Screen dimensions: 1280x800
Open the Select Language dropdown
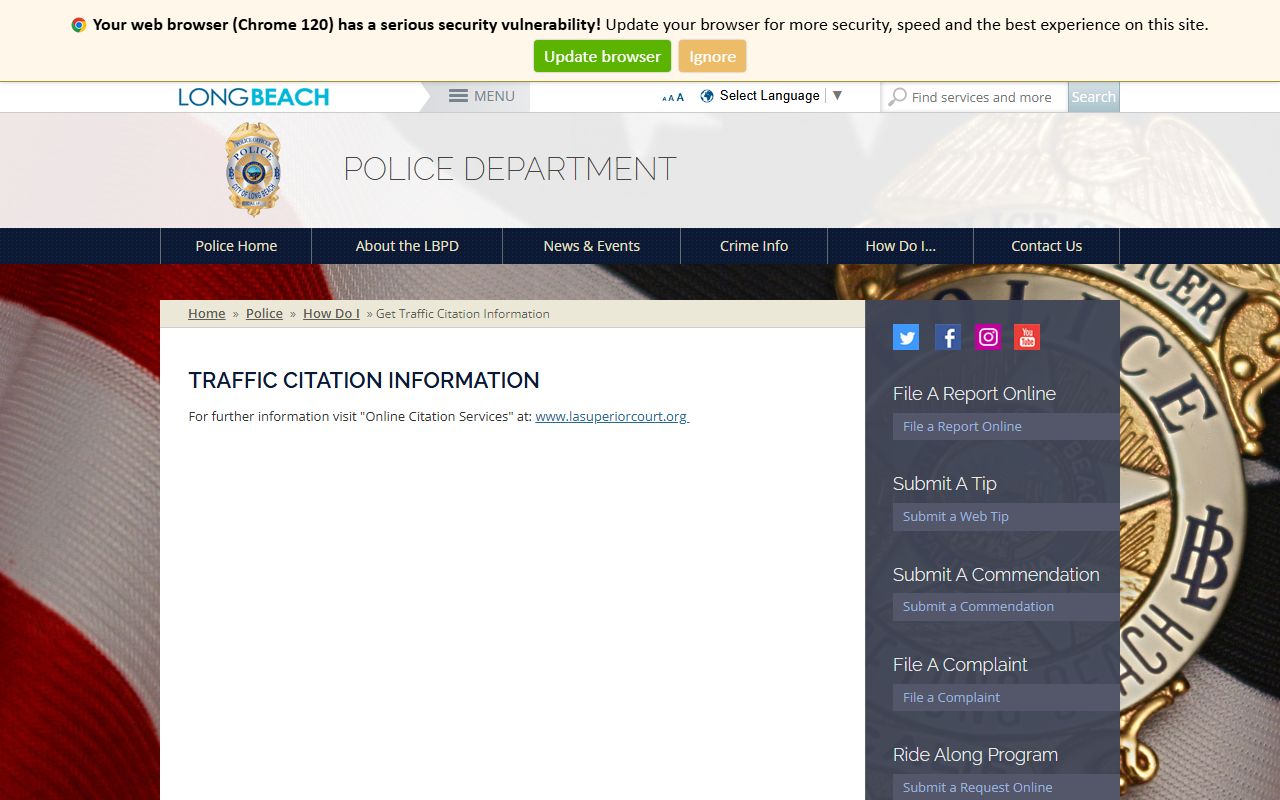tap(781, 96)
